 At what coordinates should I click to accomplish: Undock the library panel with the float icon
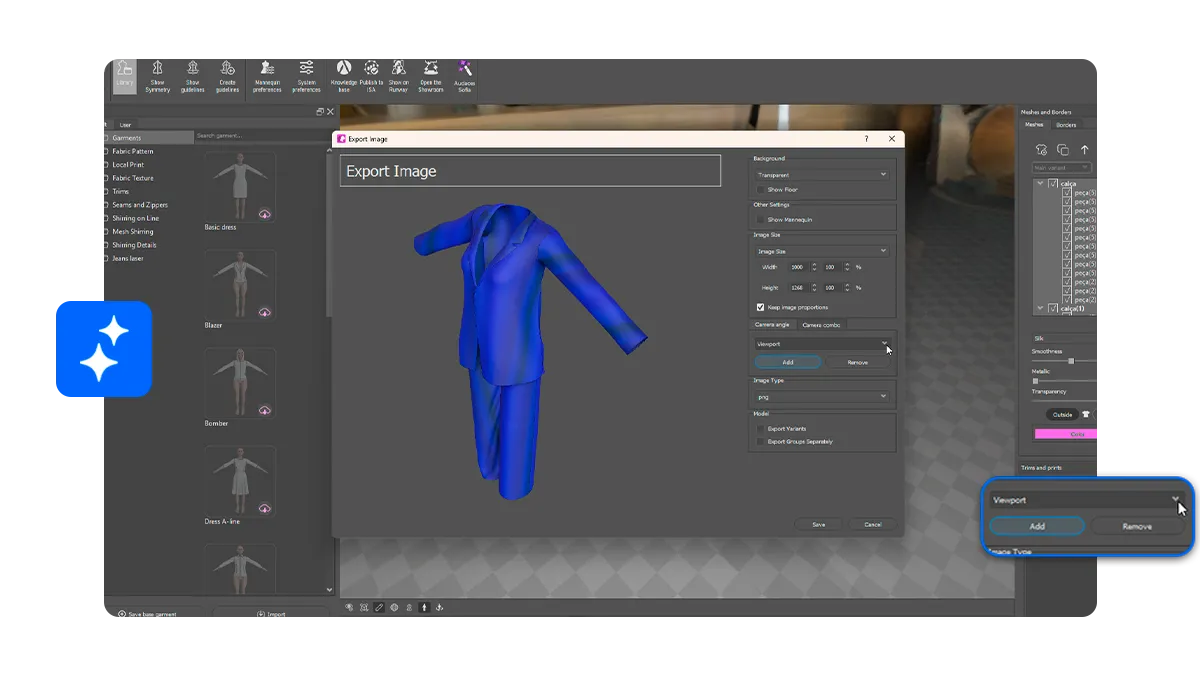click(320, 112)
